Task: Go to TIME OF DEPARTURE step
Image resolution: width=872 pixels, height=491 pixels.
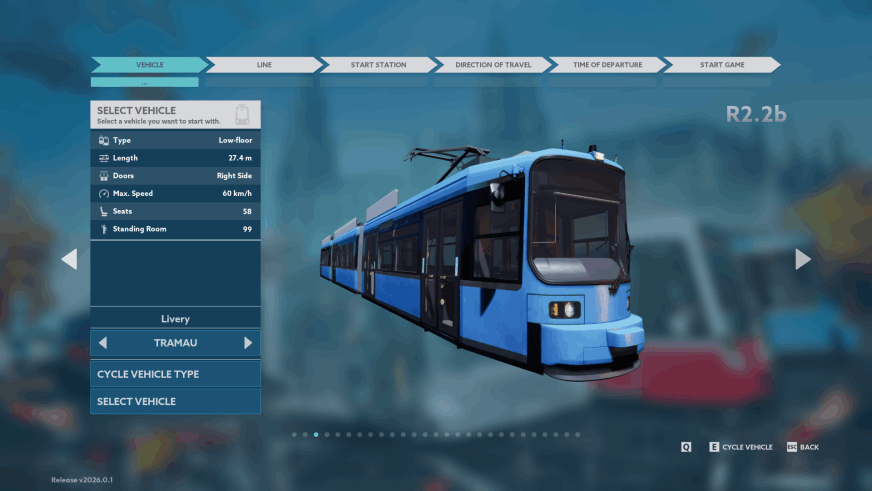Action: (607, 65)
